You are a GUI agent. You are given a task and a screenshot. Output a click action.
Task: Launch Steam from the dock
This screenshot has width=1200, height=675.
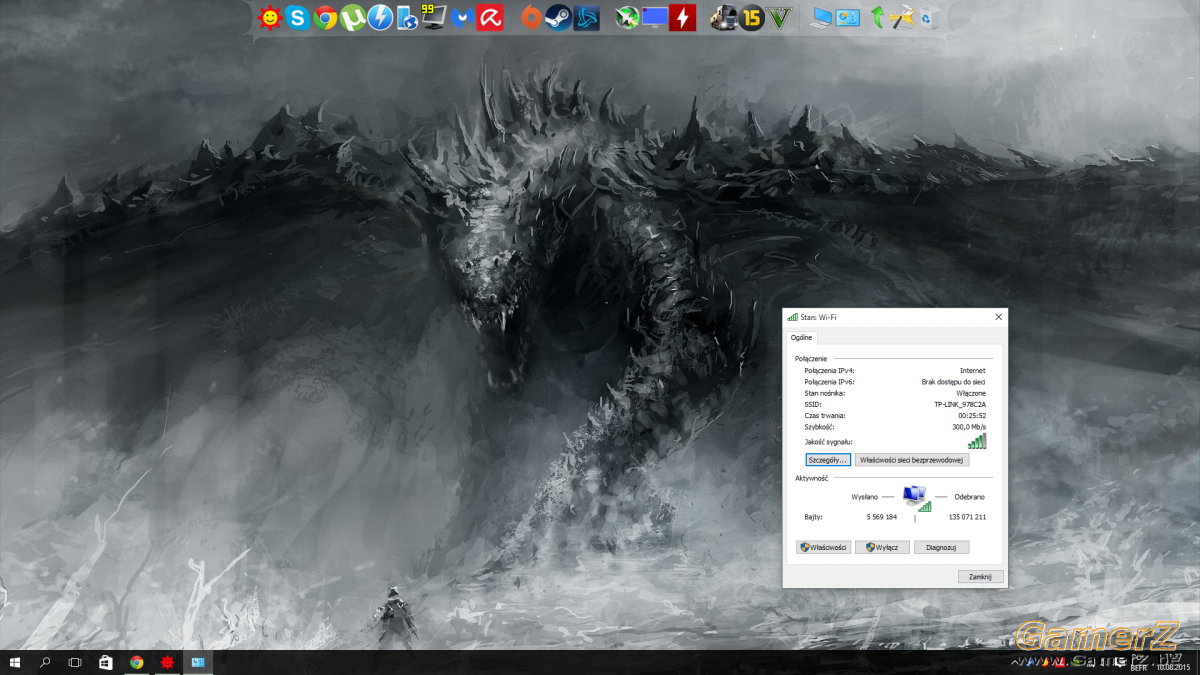click(x=558, y=17)
